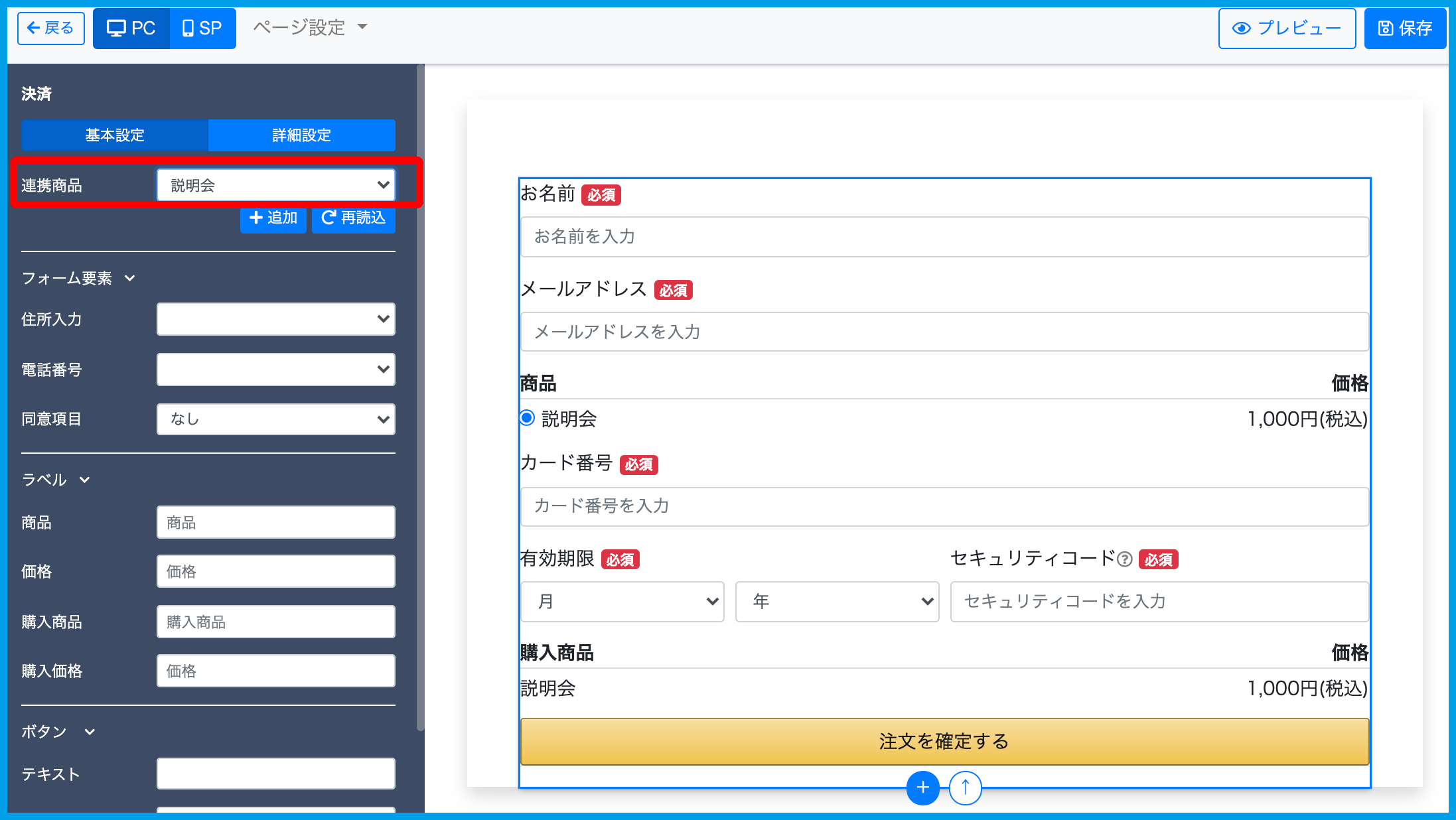The width and height of the screenshot is (1456, 820).
Task: Click the プレビュー eye preview button
Action: pos(1286,29)
